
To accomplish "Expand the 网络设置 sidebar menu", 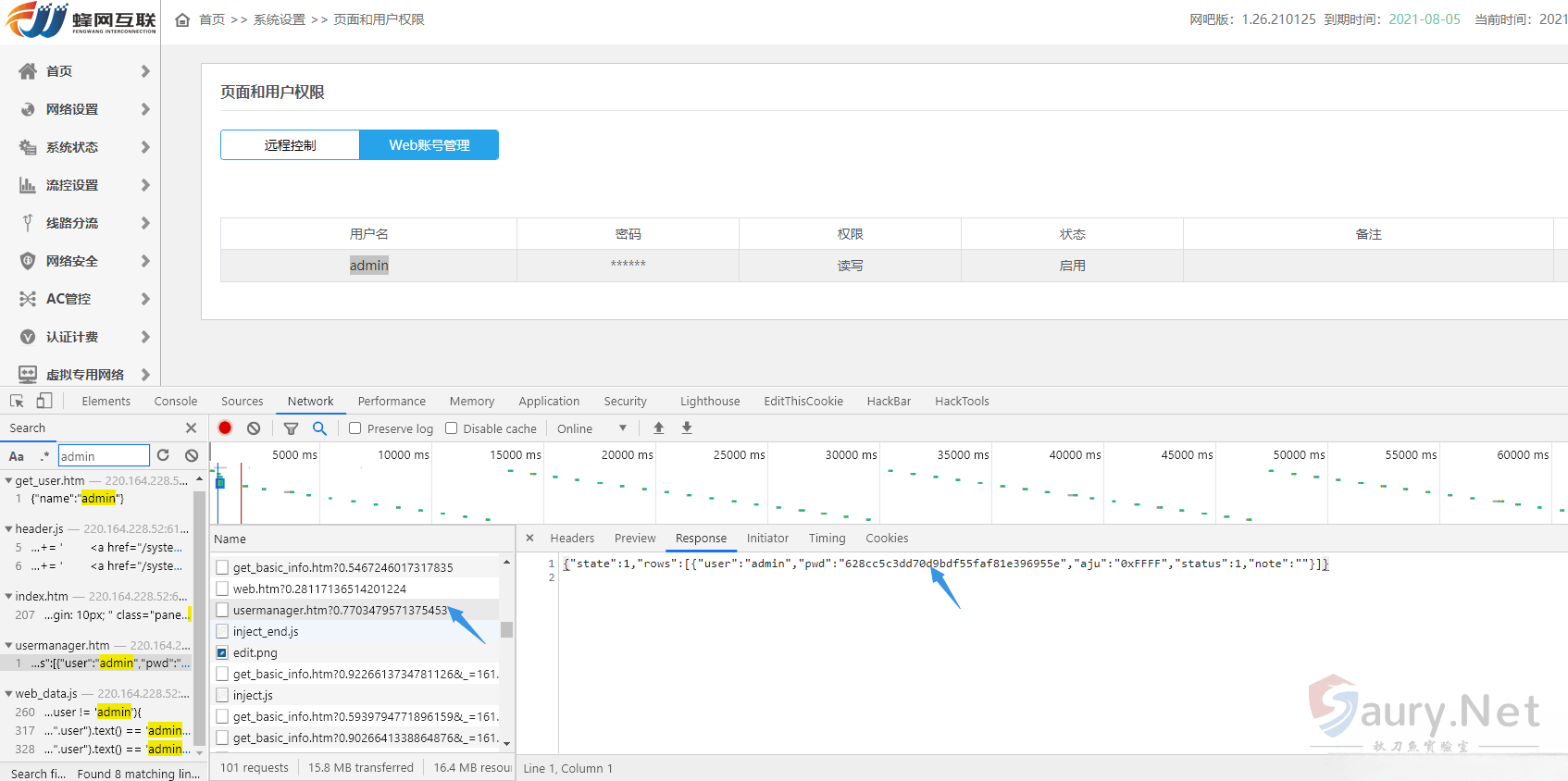I will click(83, 109).
